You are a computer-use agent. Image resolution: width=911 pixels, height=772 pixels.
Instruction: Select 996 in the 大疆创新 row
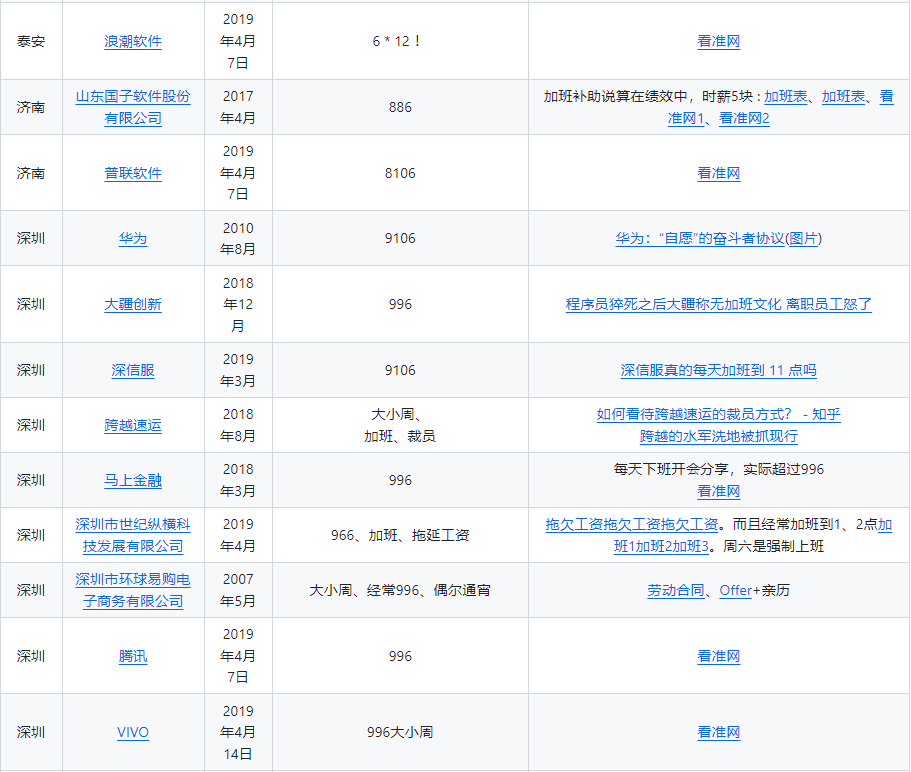click(400, 304)
